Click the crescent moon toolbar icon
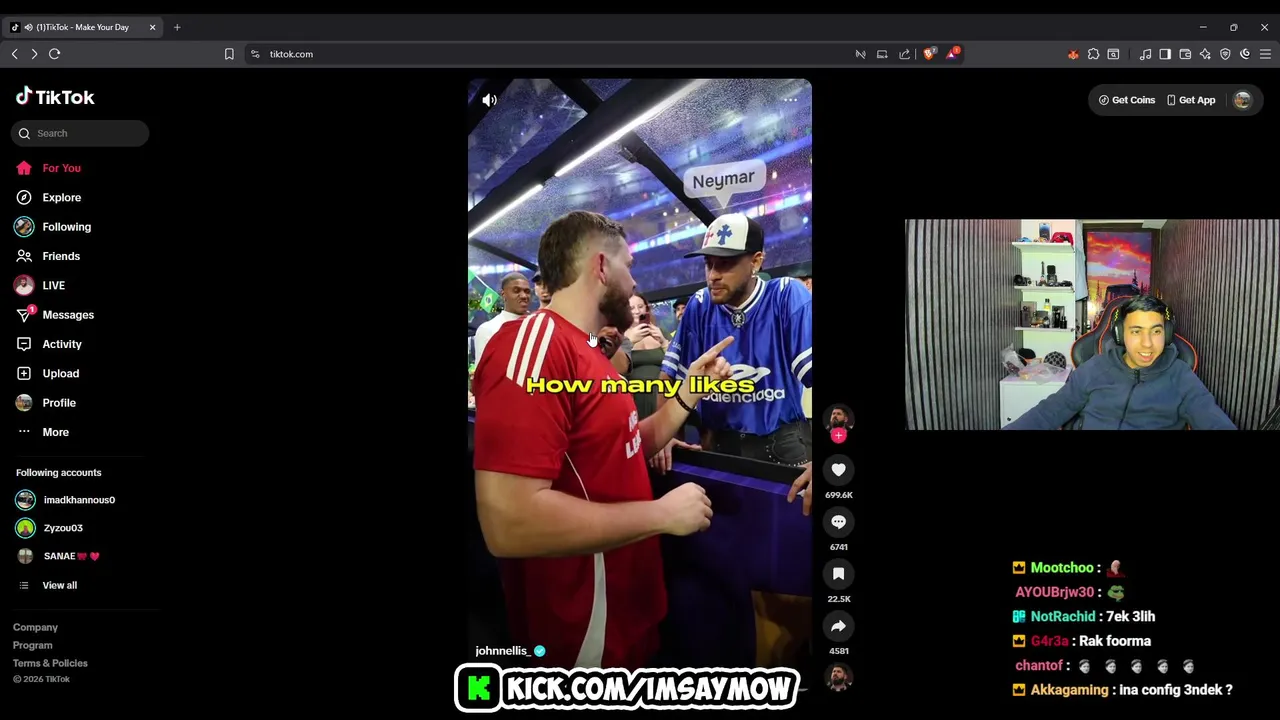1280x720 pixels. (1245, 54)
